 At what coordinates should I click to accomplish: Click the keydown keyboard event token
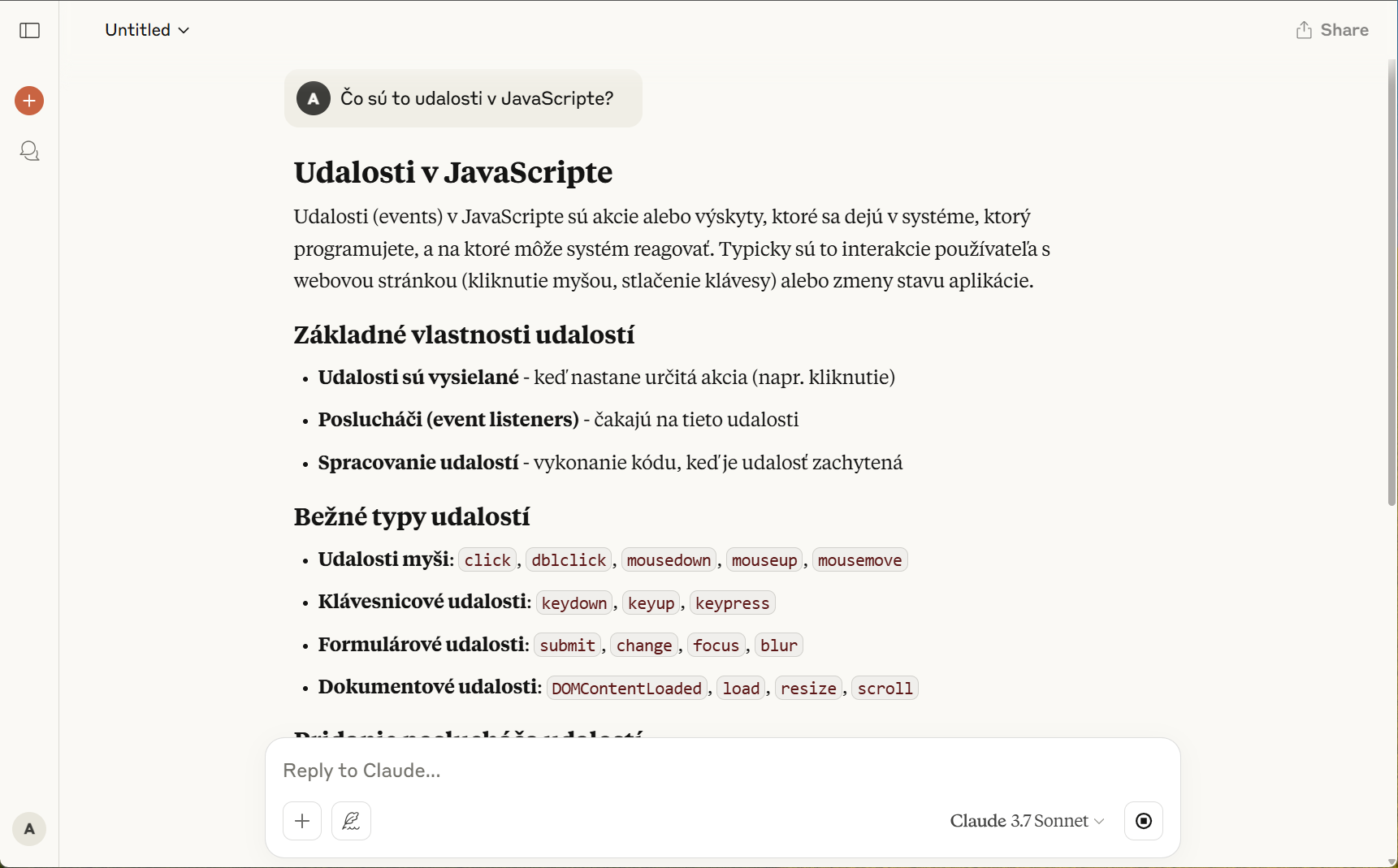(573, 602)
